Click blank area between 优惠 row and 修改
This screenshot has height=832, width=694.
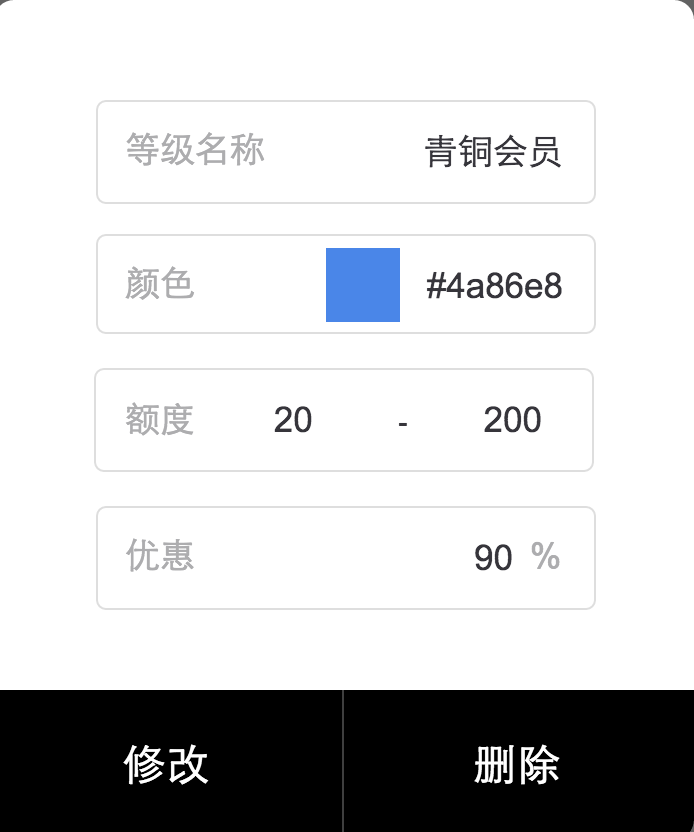coord(346,650)
